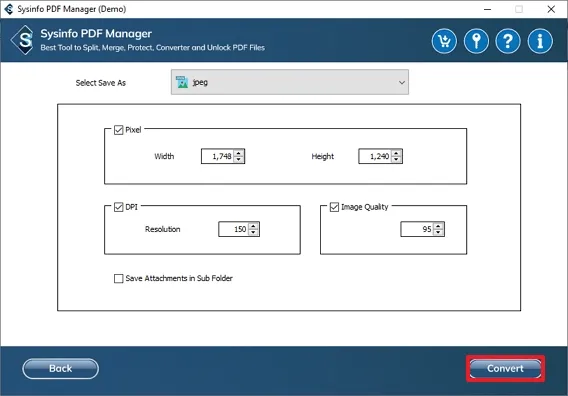The width and height of the screenshot is (568, 396).
Task: Click the 'Height' label
Action: (x=323, y=156)
